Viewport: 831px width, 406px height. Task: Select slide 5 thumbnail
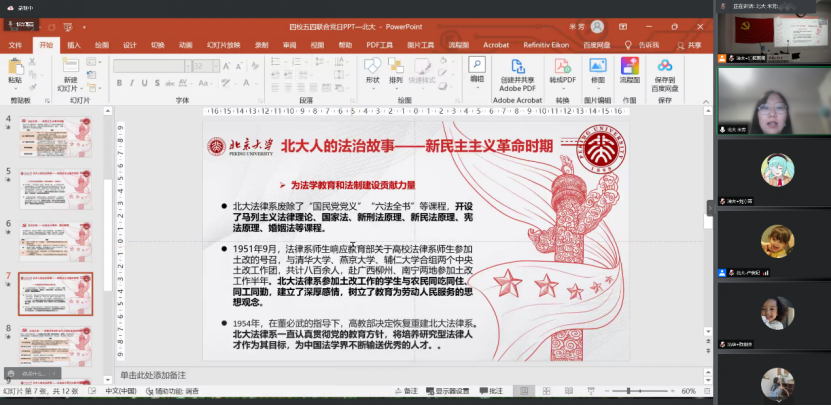pos(56,189)
